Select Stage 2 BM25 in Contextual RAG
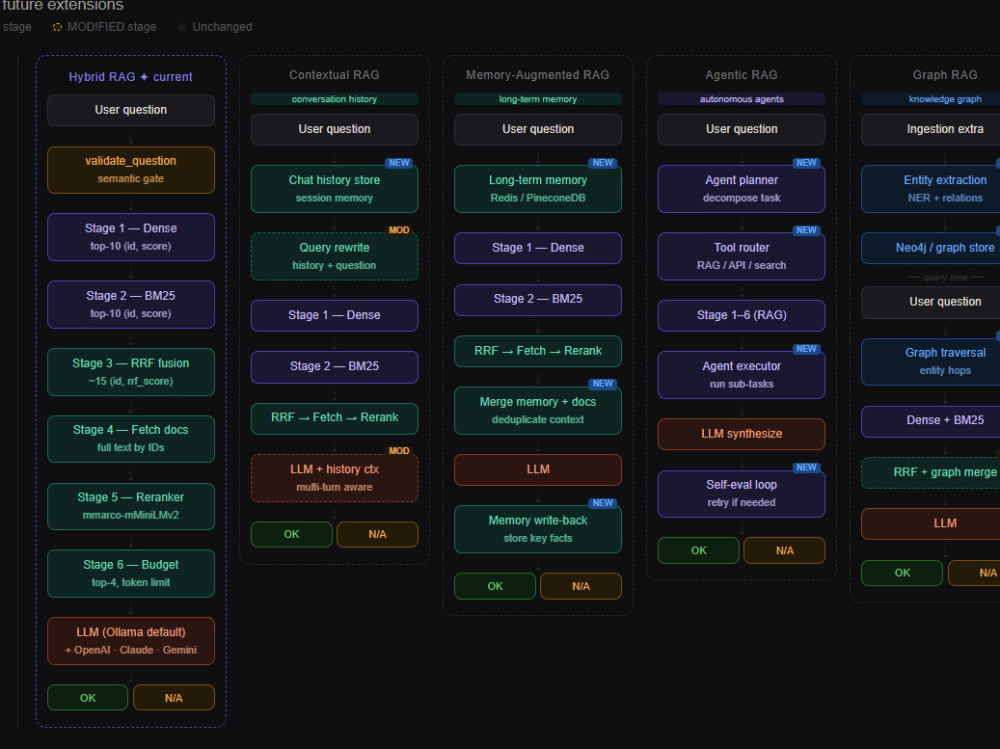The width and height of the screenshot is (1000, 749). pyautogui.click(x=334, y=366)
